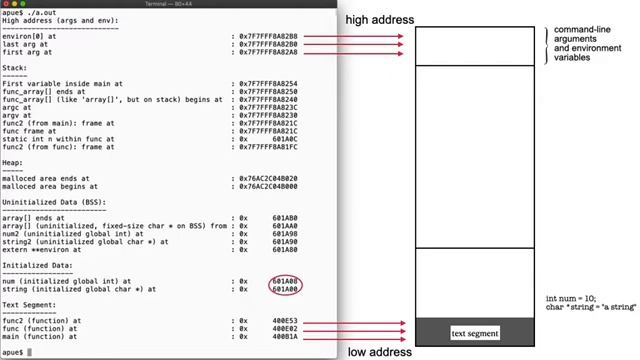The height and width of the screenshot is (360, 640).
Task: Select the 'main (function) at' label
Action: [40, 337]
